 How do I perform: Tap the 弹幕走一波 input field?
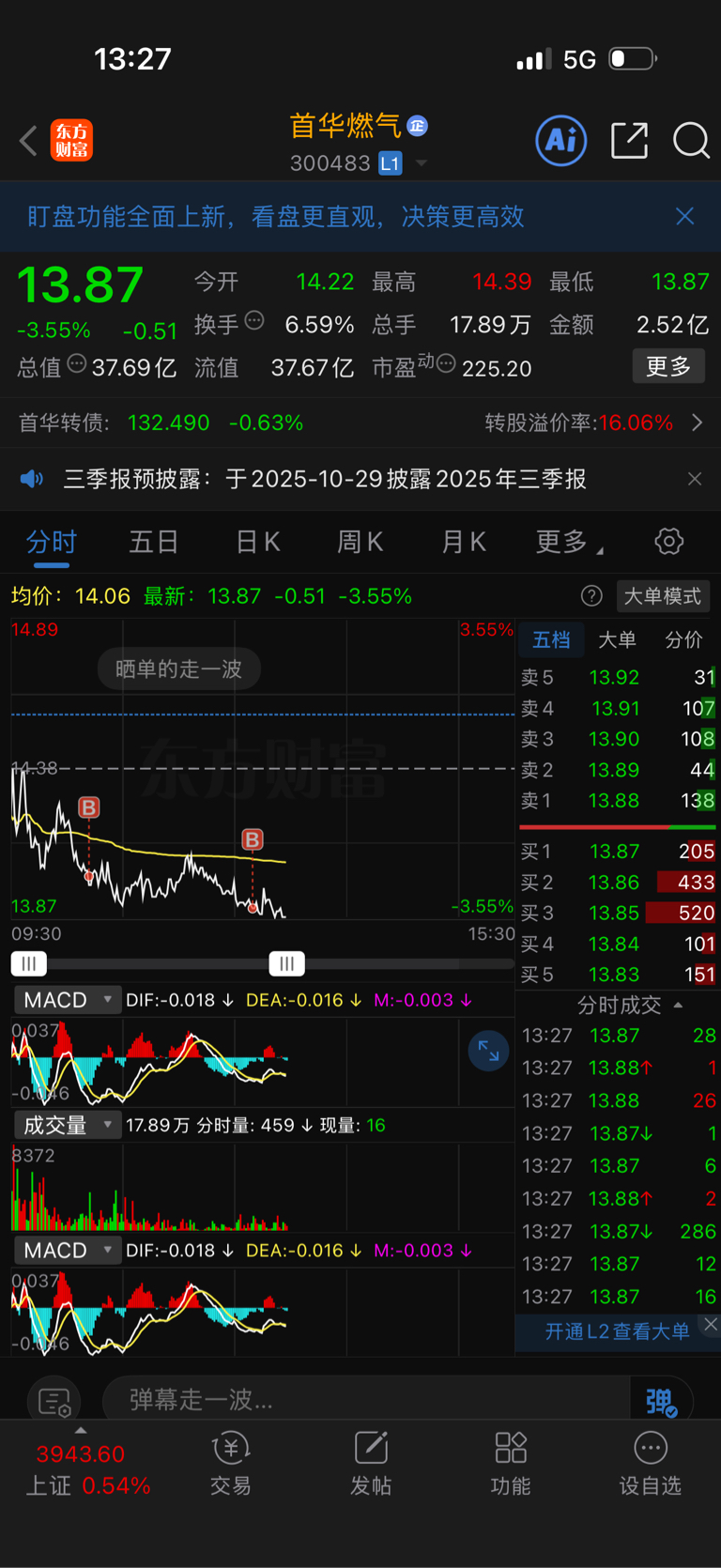[x=366, y=1401]
